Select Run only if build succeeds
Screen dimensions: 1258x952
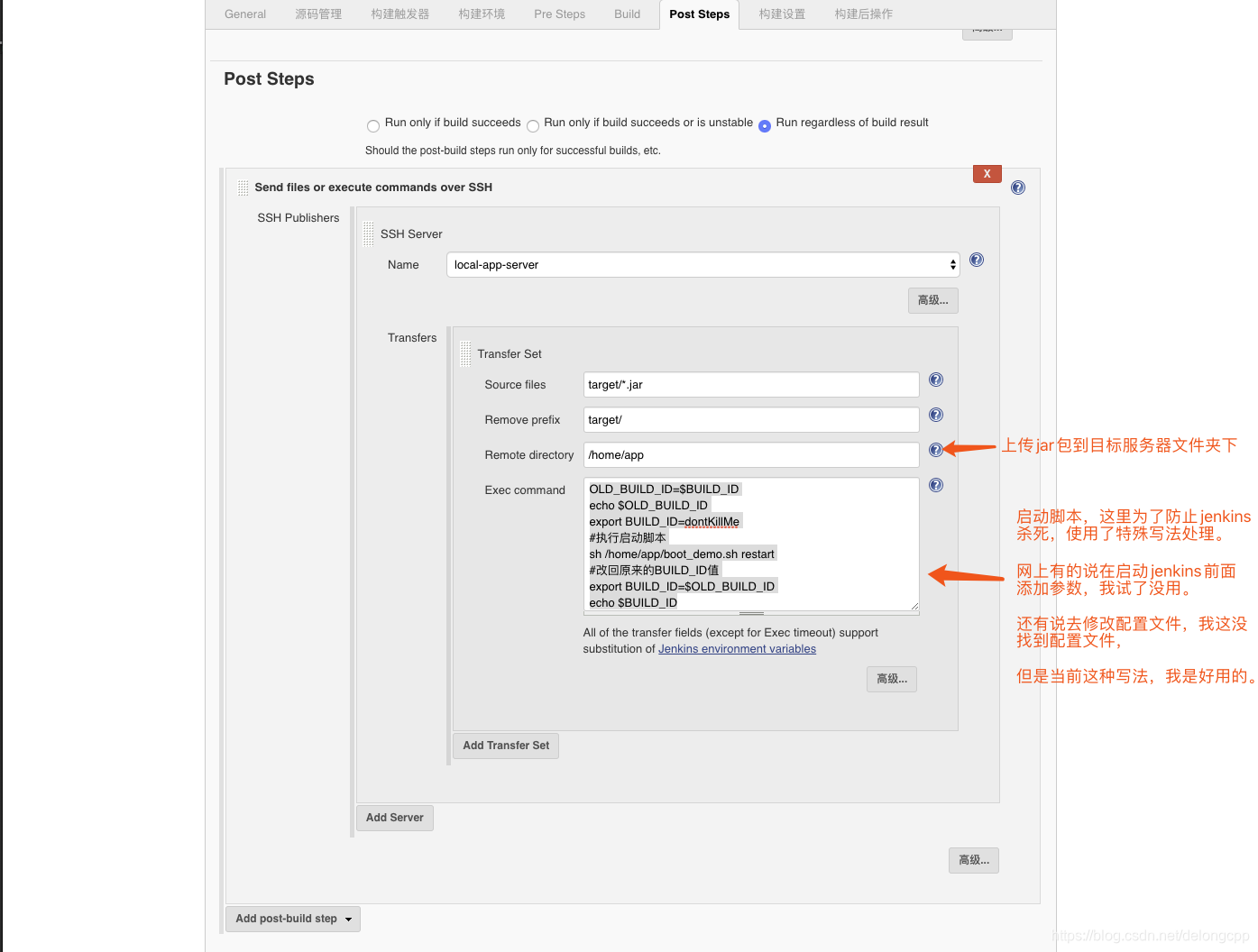[372, 126]
